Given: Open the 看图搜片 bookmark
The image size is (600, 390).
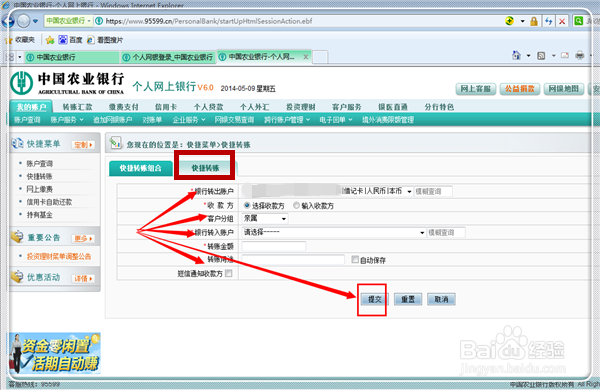Looking at the screenshot, I should [104, 40].
